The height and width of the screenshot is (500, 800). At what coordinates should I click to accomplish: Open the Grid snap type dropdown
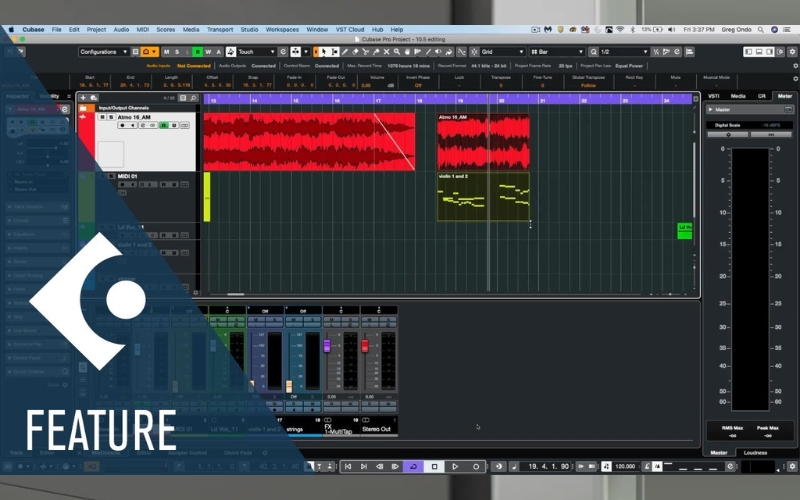pyautogui.click(x=503, y=52)
